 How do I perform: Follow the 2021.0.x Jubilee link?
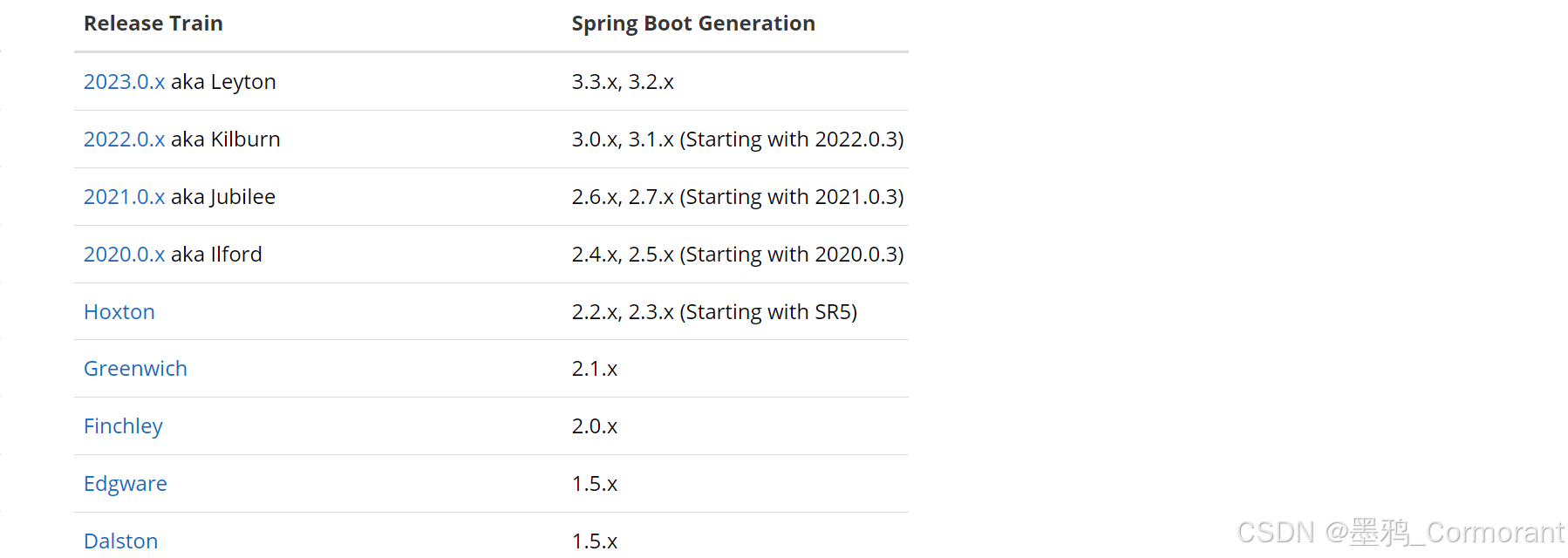(124, 197)
